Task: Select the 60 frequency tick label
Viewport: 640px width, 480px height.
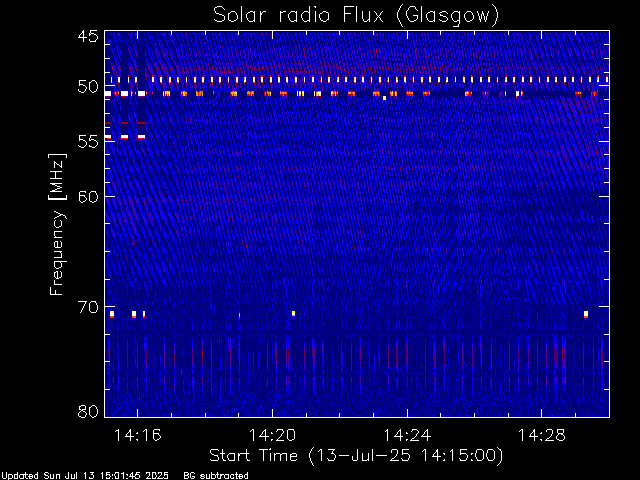Action: pos(88,196)
